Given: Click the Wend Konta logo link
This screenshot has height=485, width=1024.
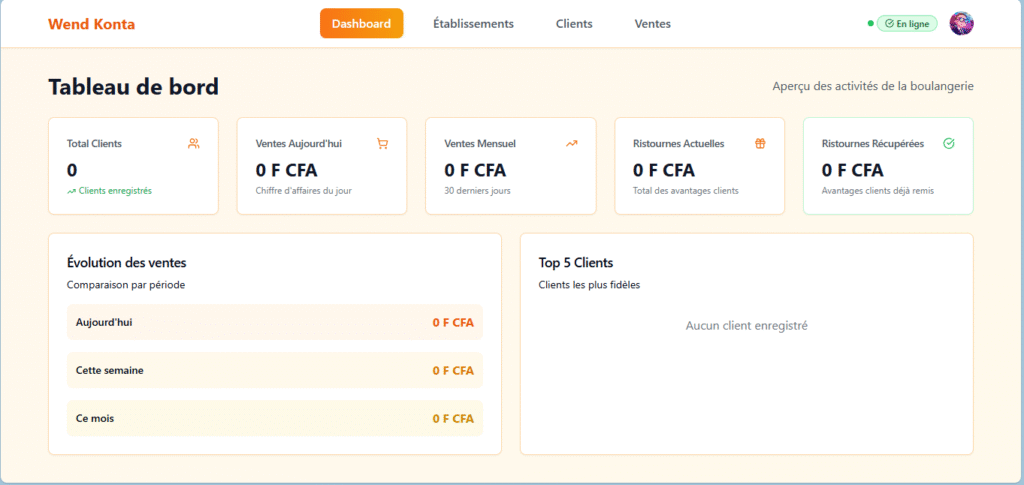Looking at the screenshot, I should point(91,24).
